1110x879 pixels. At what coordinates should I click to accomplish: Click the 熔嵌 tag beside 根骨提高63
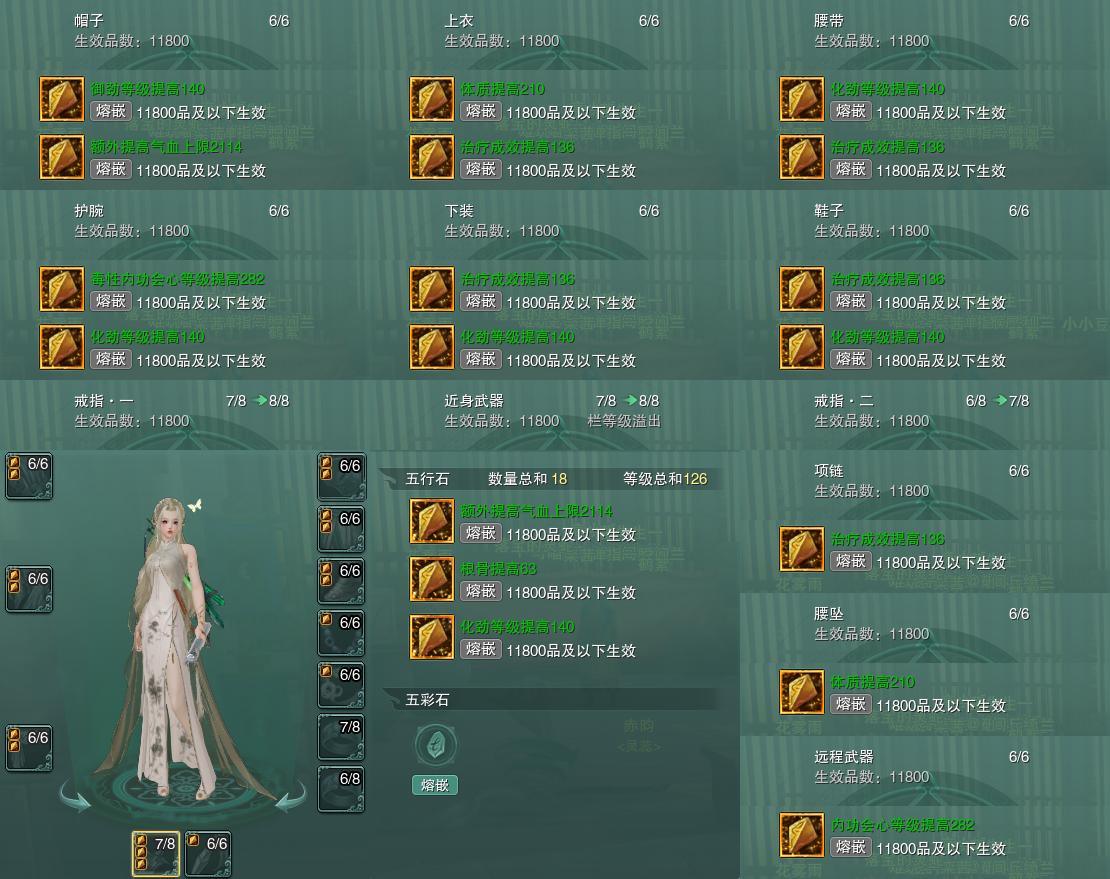pyautogui.click(x=481, y=591)
